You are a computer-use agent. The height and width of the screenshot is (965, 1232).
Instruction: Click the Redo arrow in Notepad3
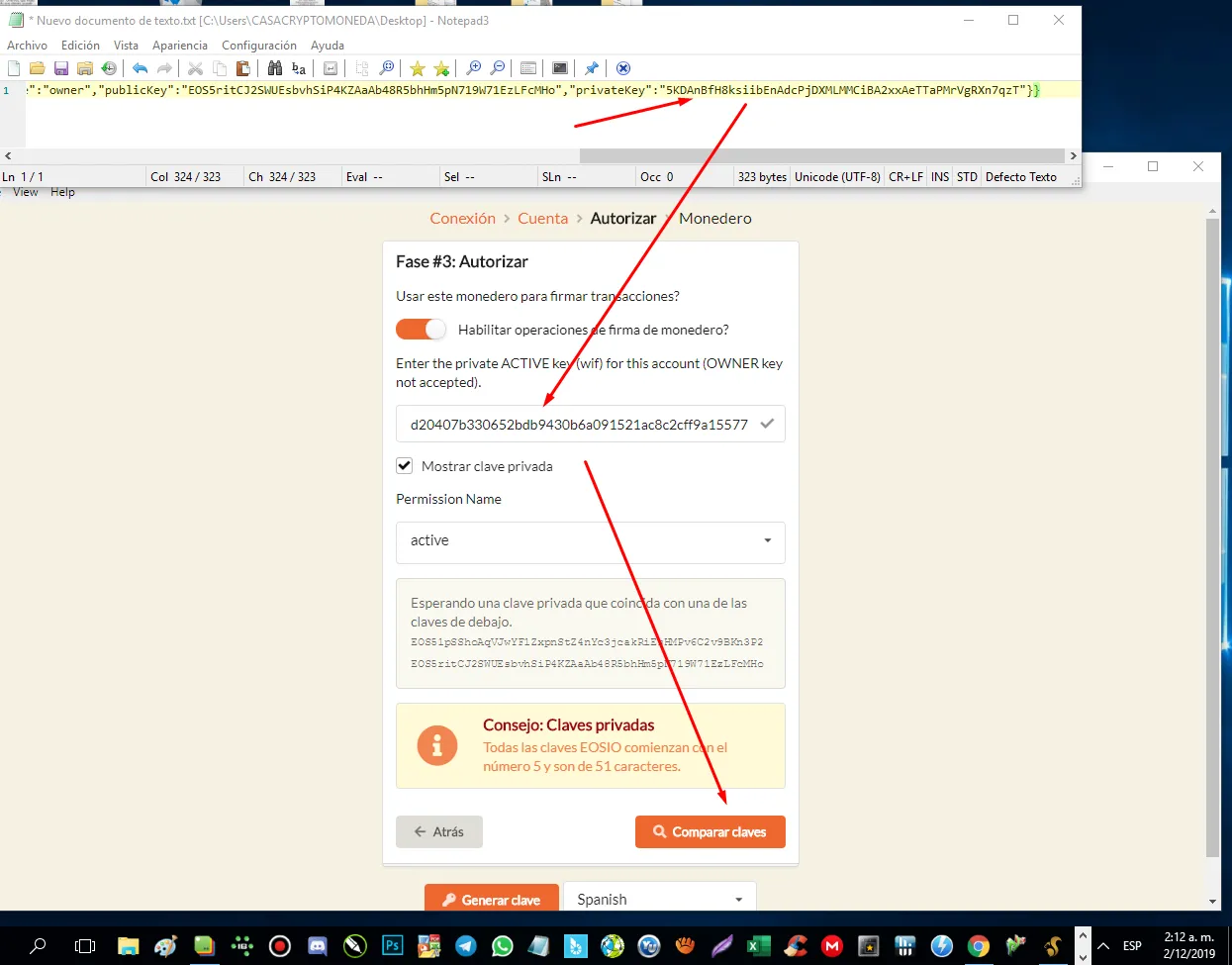click(164, 68)
